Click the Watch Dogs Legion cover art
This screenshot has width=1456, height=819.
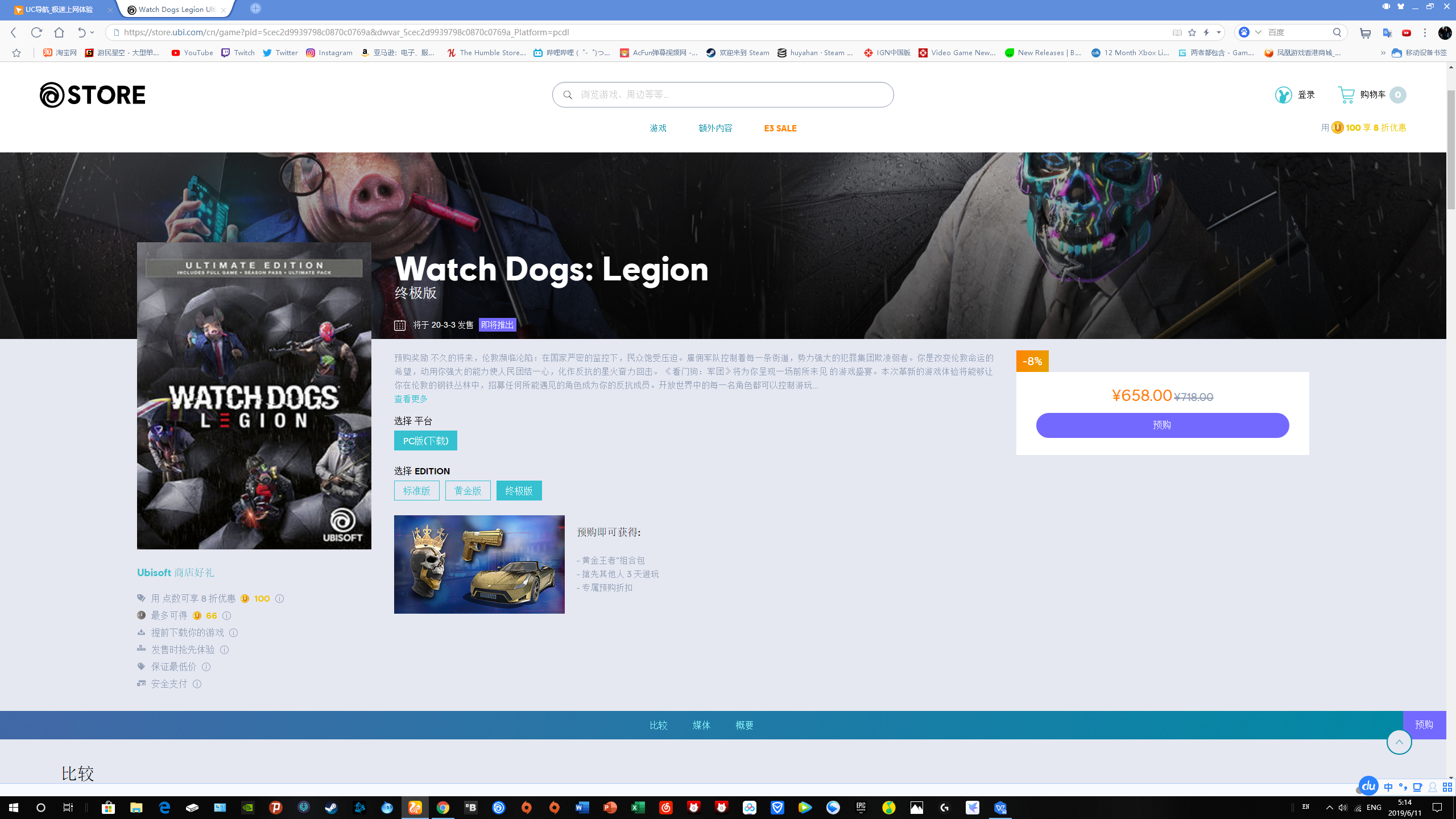click(254, 396)
